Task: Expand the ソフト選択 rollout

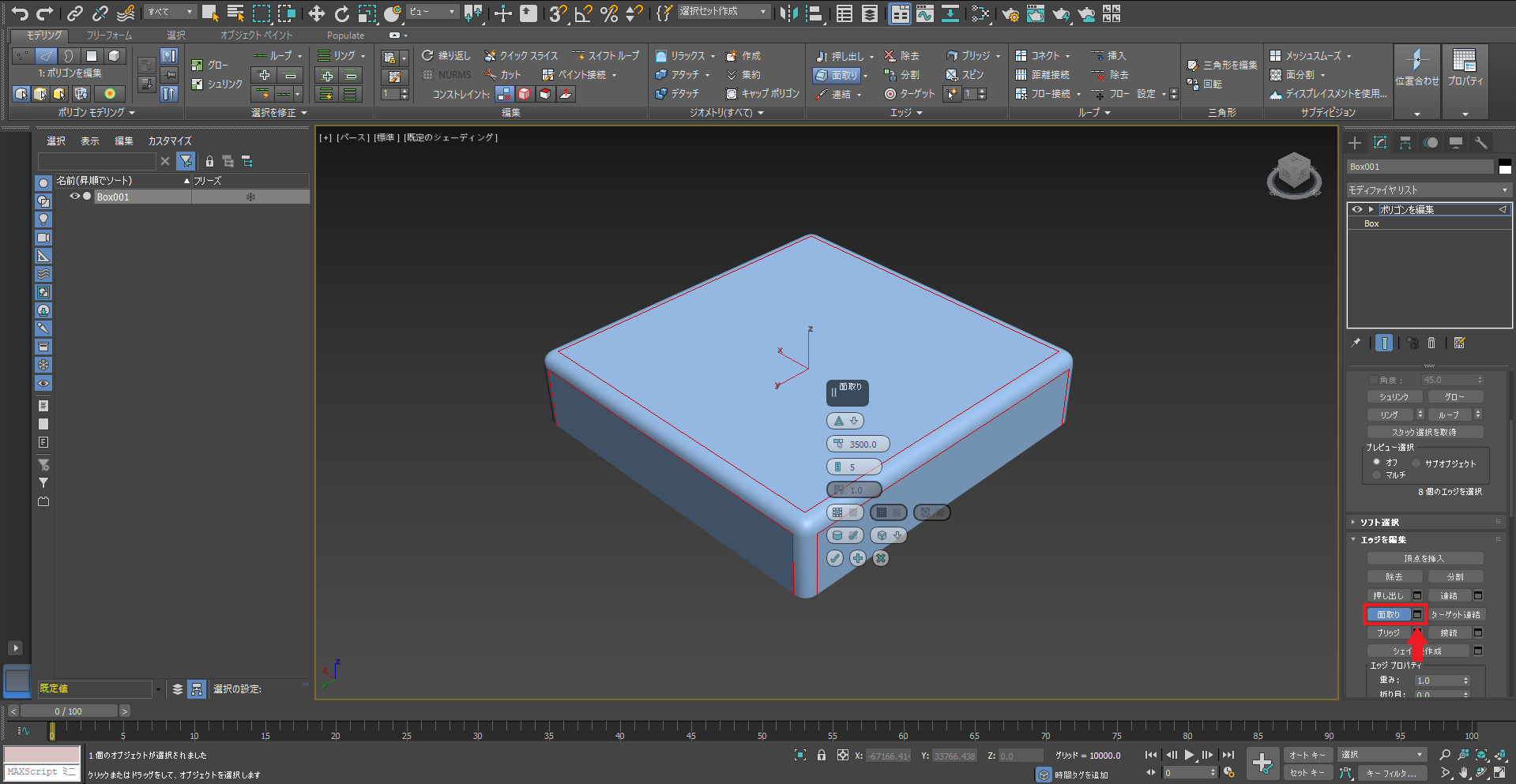Action: 1379,523
